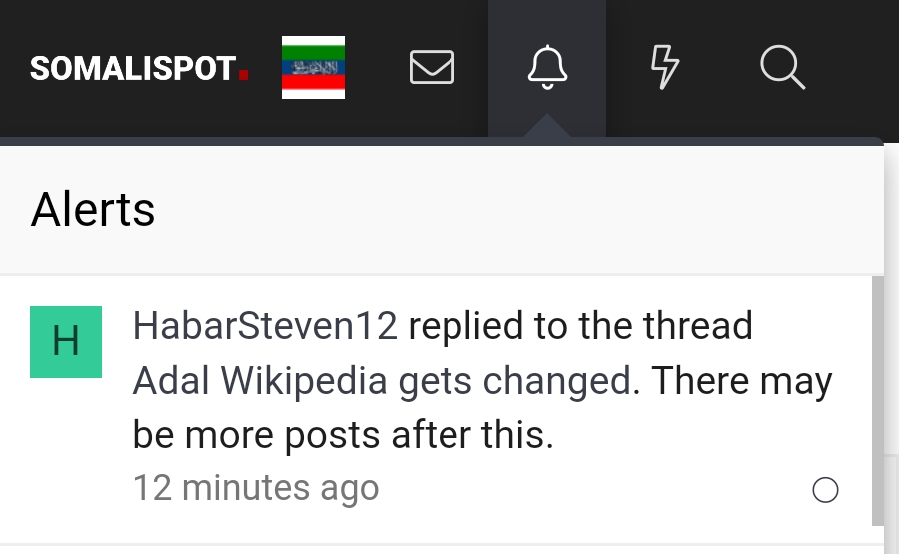
Task: Mark the HabarSteven12 alert as read
Action: [x=825, y=490]
